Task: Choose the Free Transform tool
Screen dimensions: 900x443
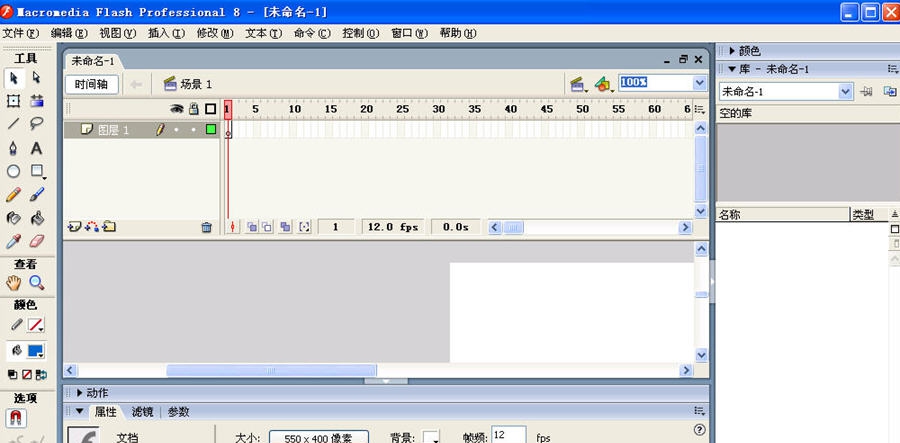Action: [13, 101]
